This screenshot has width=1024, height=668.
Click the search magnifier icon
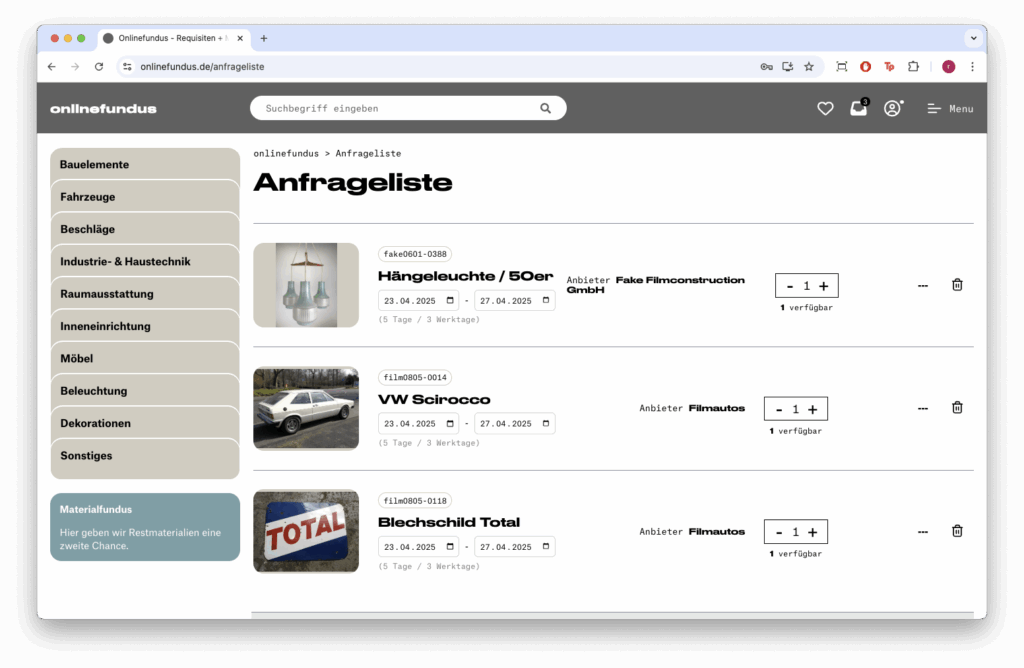tap(545, 108)
